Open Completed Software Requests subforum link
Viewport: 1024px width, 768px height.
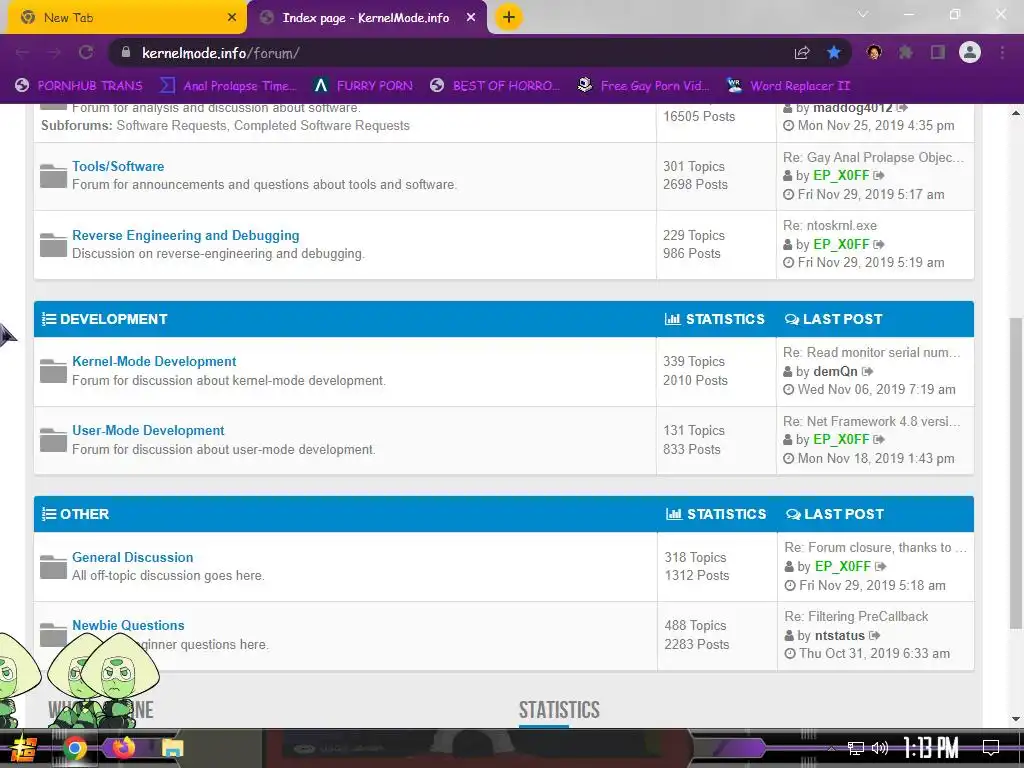pyautogui.click(x=322, y=125)
